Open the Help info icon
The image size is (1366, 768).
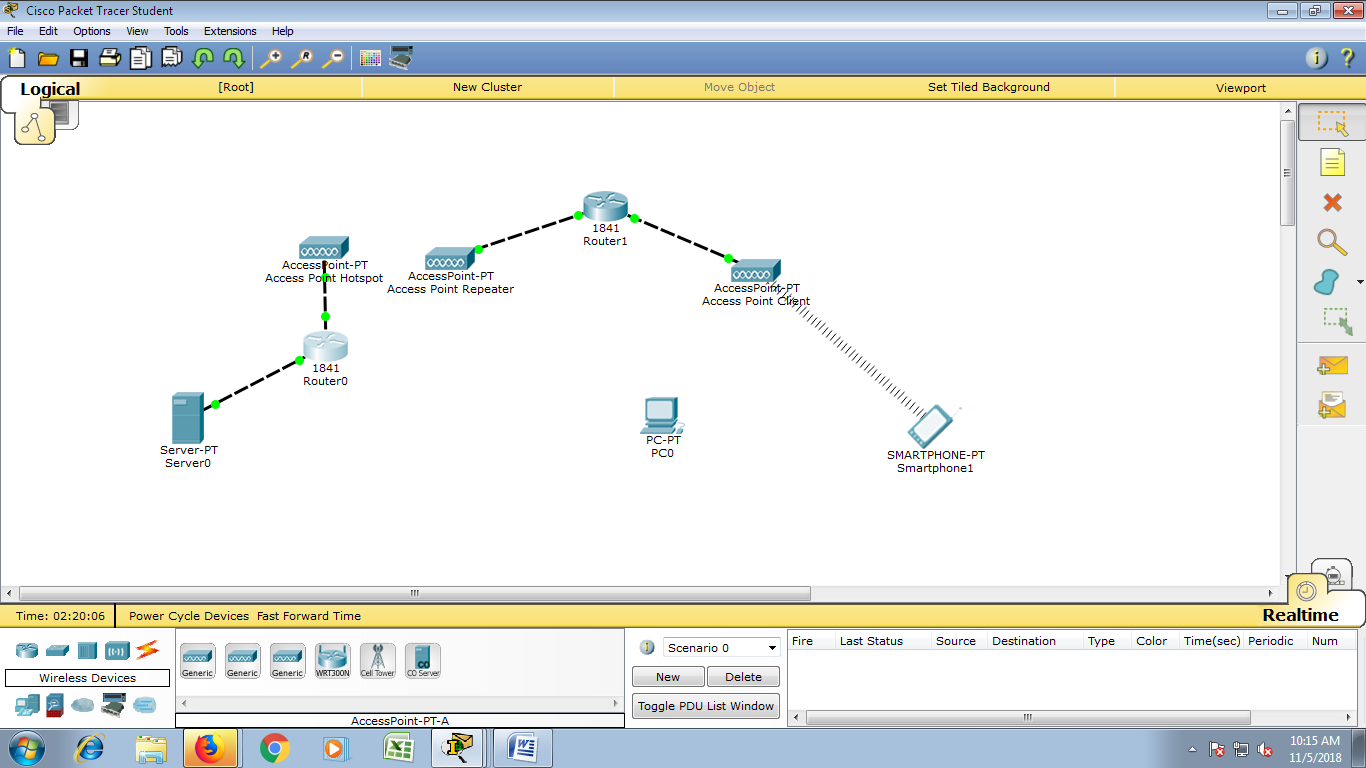coord(1317,58)
